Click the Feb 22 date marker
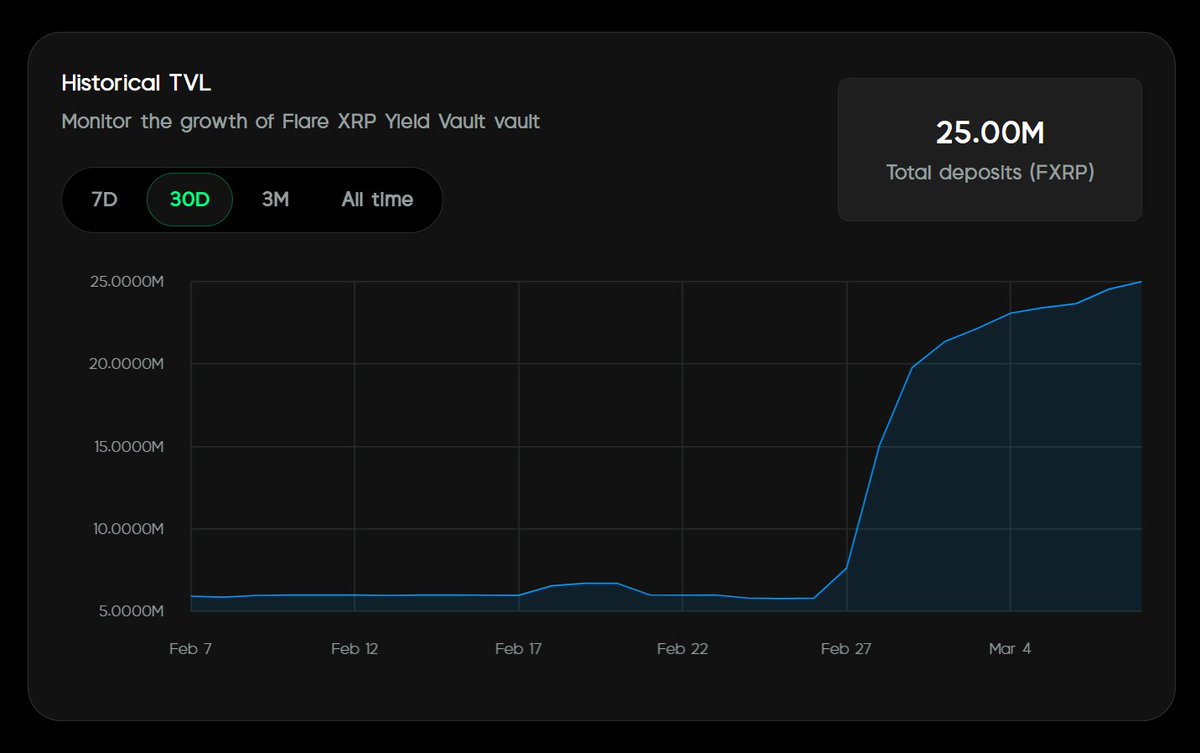Image resolution: width=1200 pixels, height=753 pixels. tap(682, 648)
